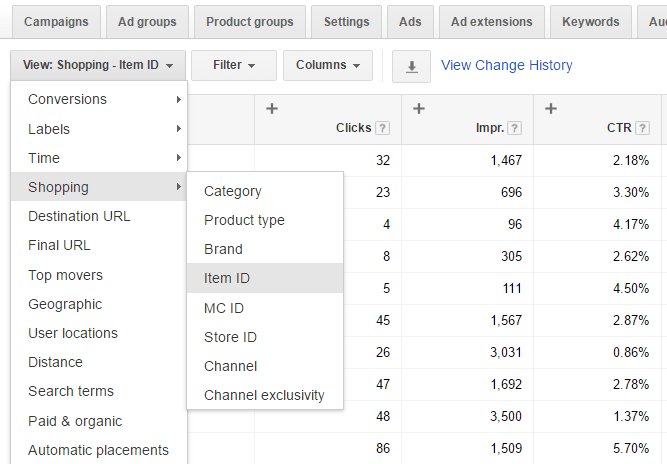
Task: Open View Change History link
Action: (506, 65)
